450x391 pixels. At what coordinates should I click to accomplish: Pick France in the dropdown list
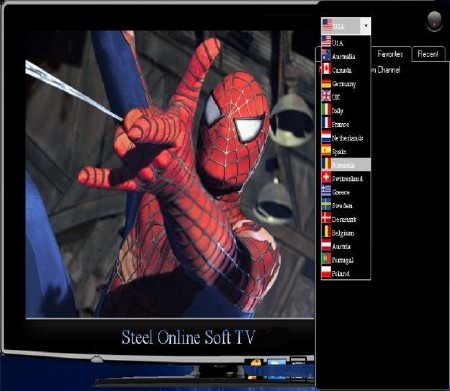(346, 124)
